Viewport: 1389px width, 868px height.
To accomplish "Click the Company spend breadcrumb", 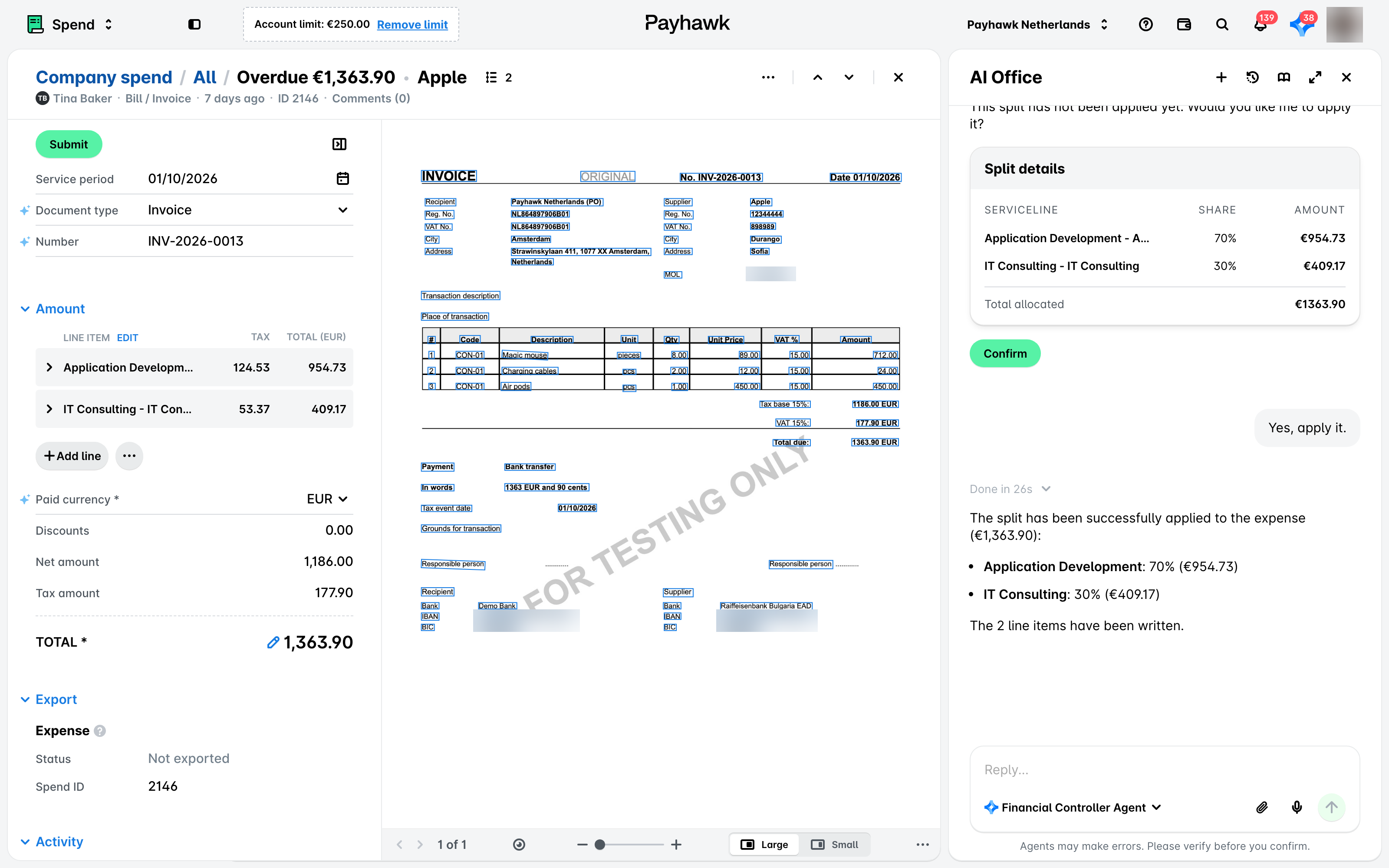I will [104, 78].
